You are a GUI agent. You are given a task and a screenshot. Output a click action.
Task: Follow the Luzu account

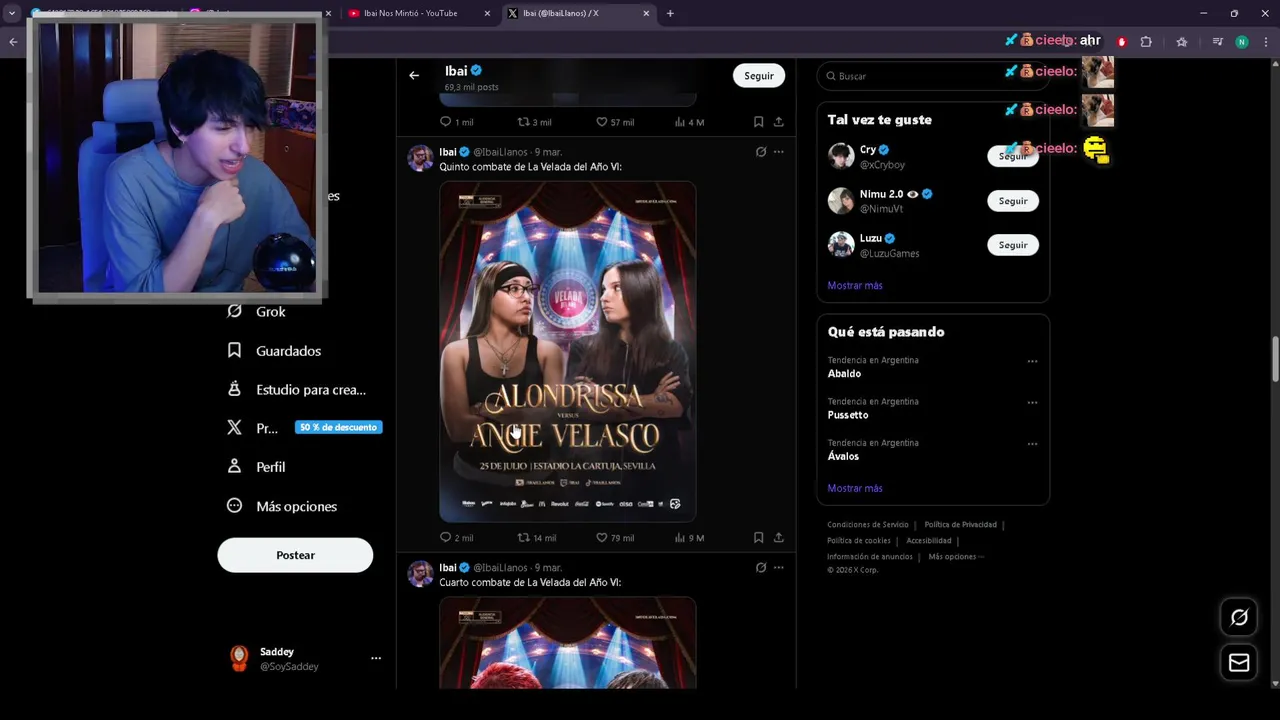pyautogui.click(x=1013, y=245)
